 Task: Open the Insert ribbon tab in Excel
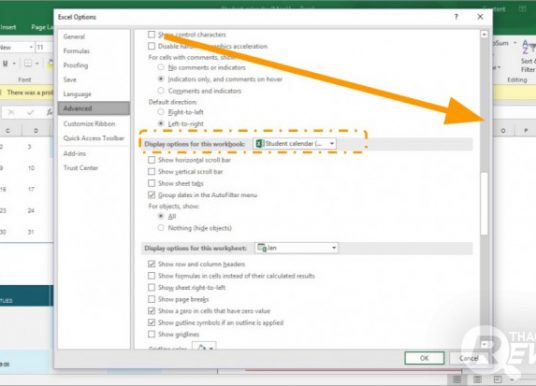pyautogui.click(x=8, y=27)
